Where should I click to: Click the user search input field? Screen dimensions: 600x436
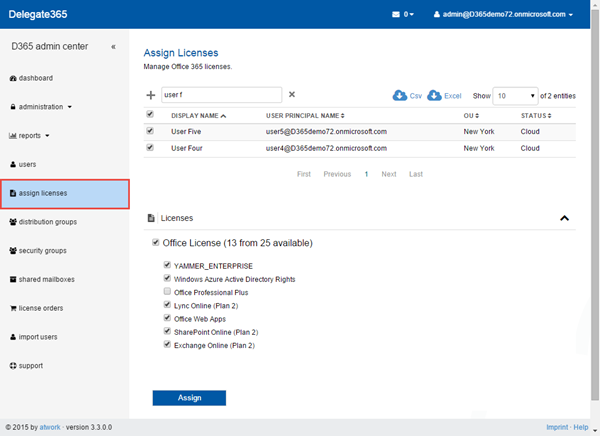tap(220, 95)
